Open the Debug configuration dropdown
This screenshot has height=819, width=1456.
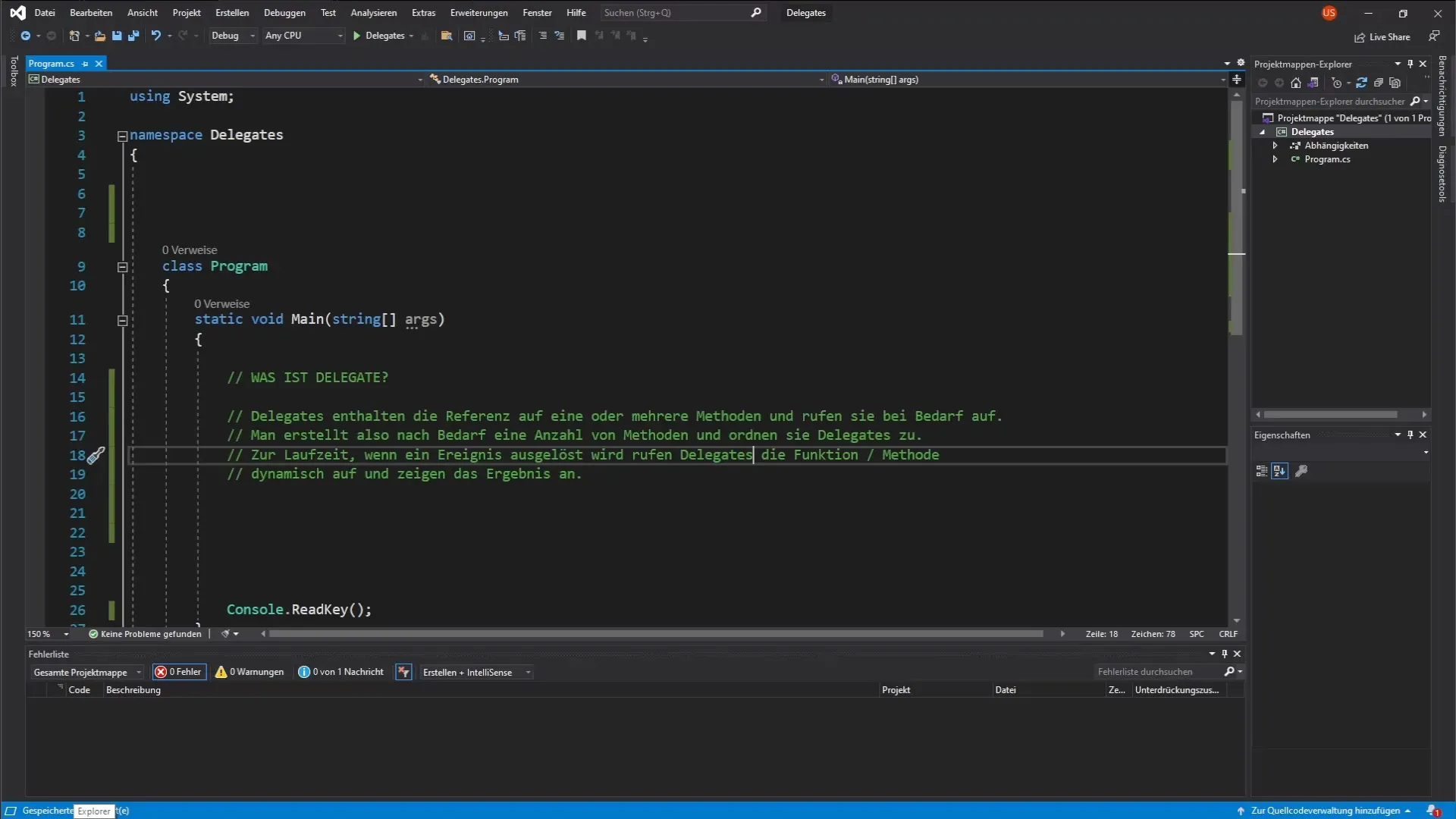pyautogui.click(x=233, y=36)
